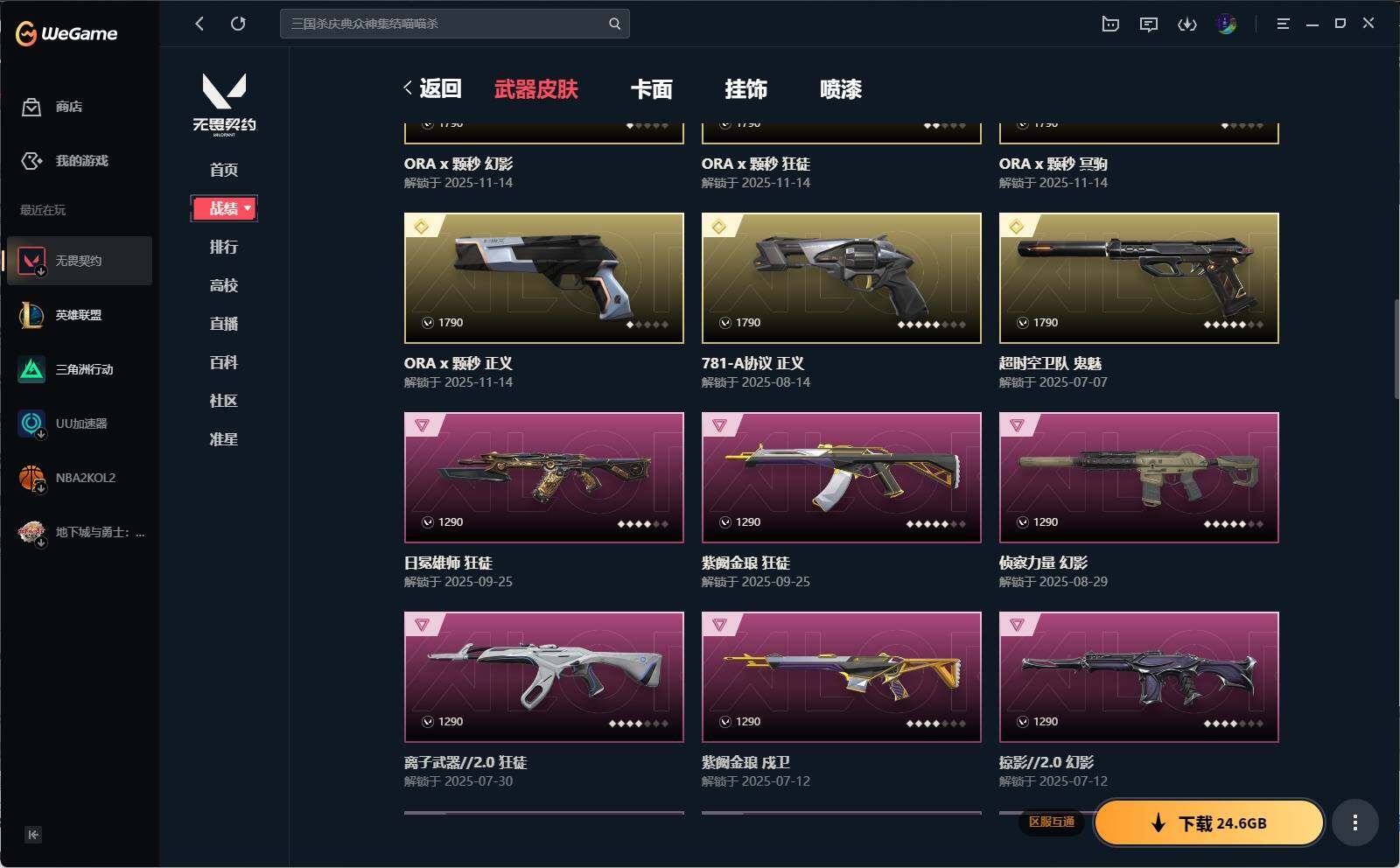Viewport: 1400px width, 868px height.
Task: Open the three-dot more options button
Action: [x=1355, y=822]
